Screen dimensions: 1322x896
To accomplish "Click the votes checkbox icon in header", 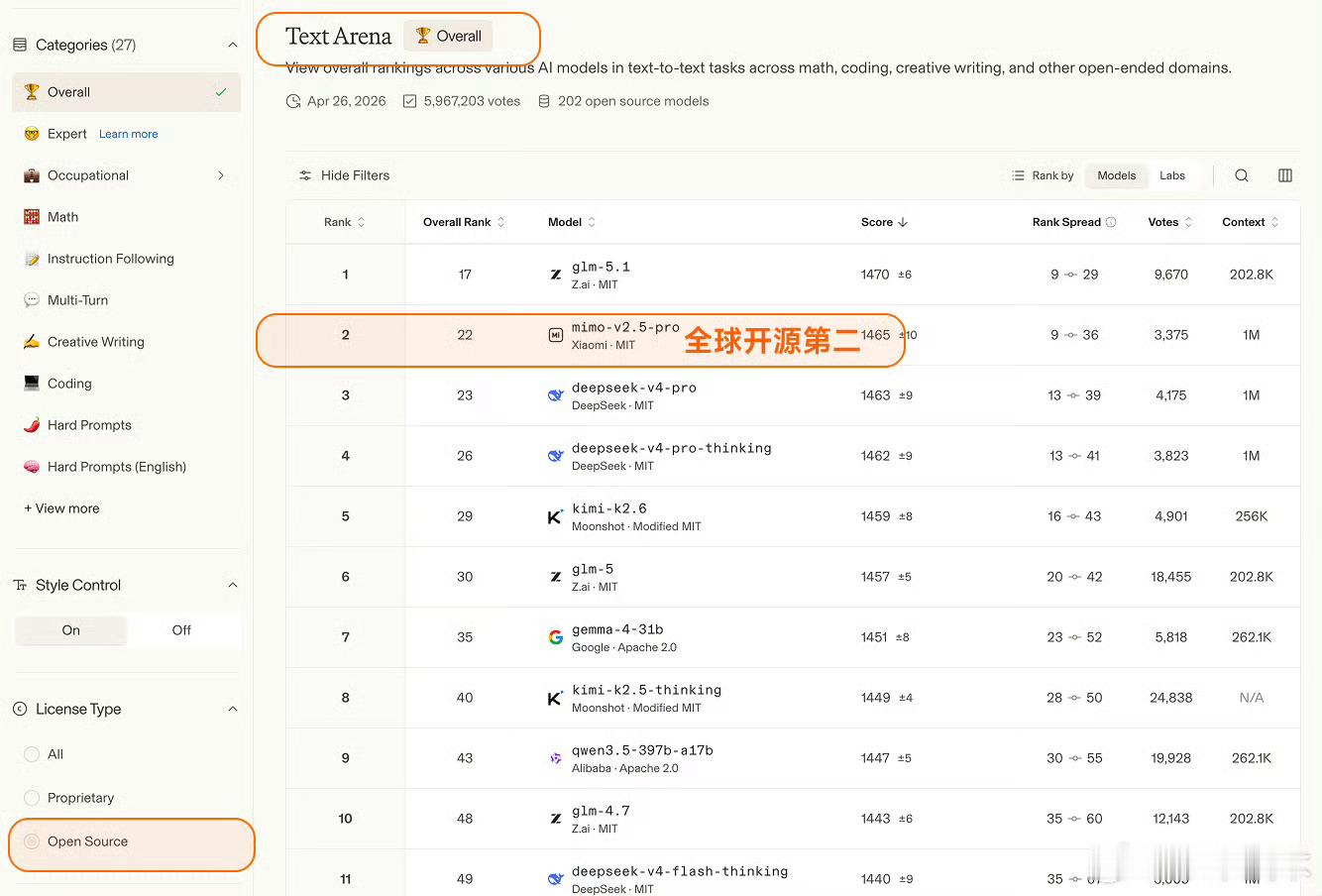I will click(x=409, y=101).
